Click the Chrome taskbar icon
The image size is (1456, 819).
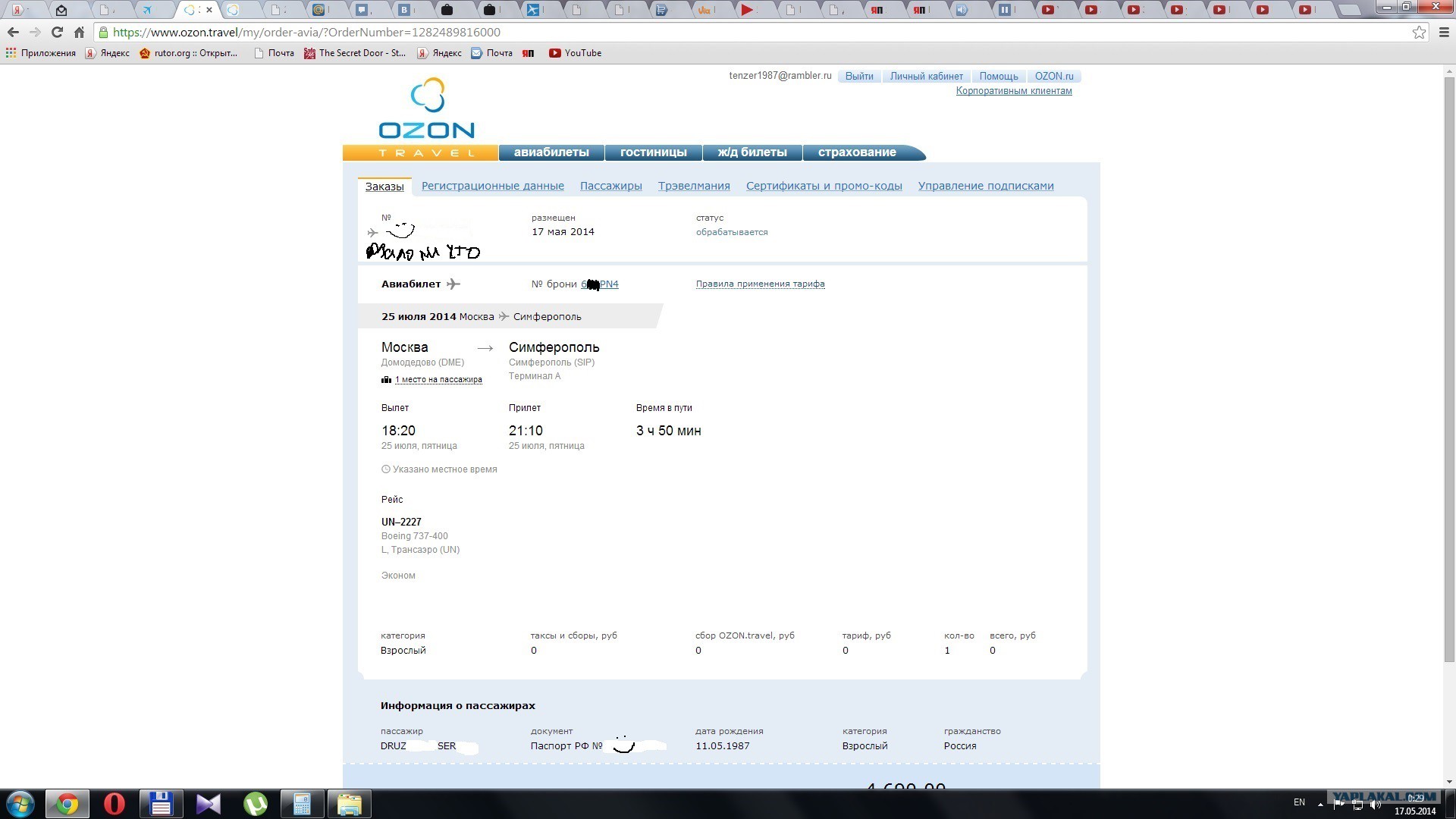(67, 804)
